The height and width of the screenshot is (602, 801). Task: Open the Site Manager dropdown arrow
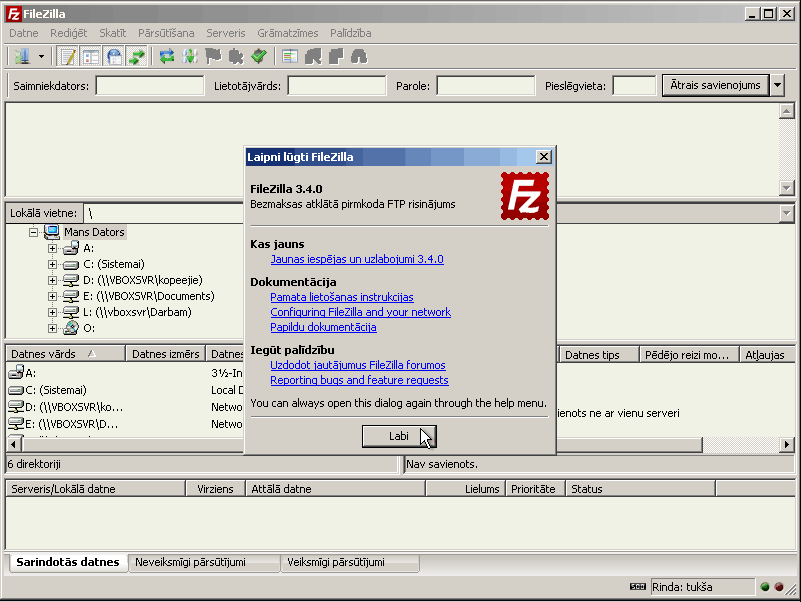click(x=41, y=57)
